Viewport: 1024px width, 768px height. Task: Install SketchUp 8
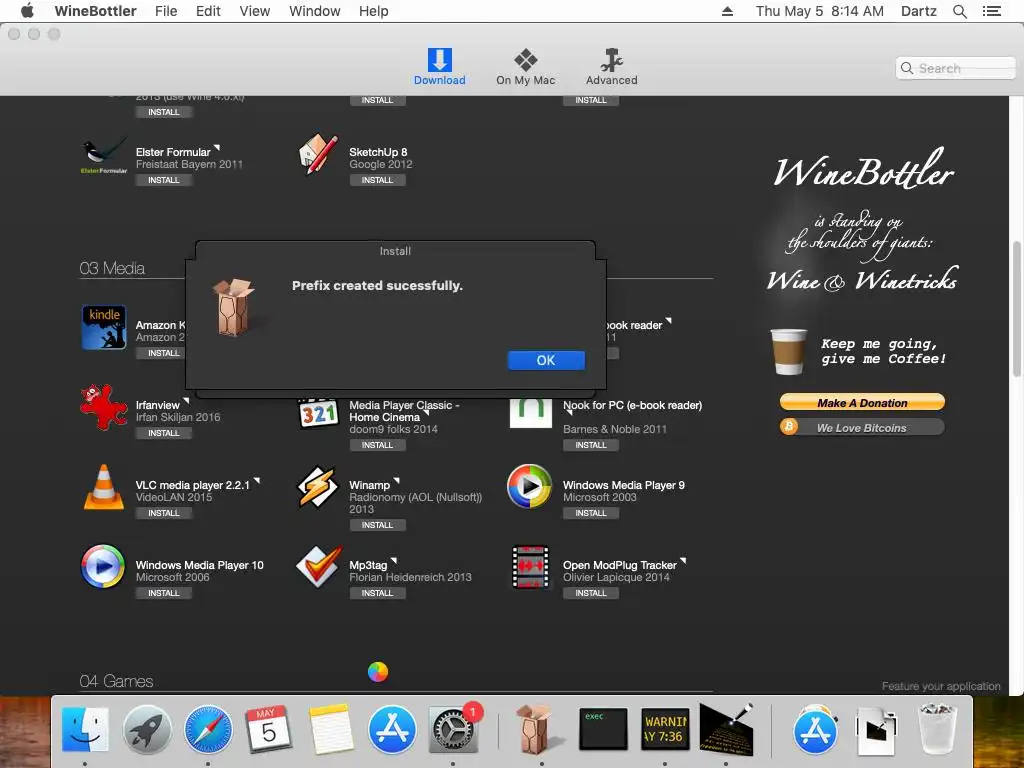[377, 180]
